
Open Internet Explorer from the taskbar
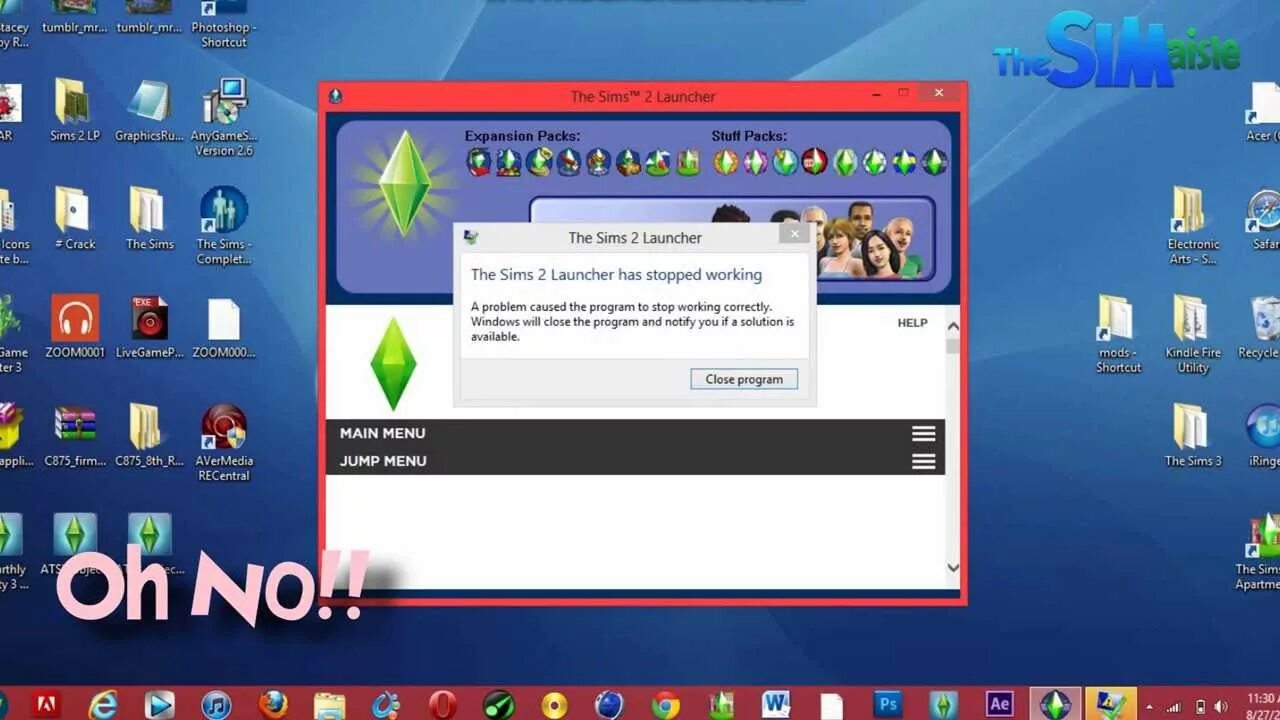click(103, 704)
